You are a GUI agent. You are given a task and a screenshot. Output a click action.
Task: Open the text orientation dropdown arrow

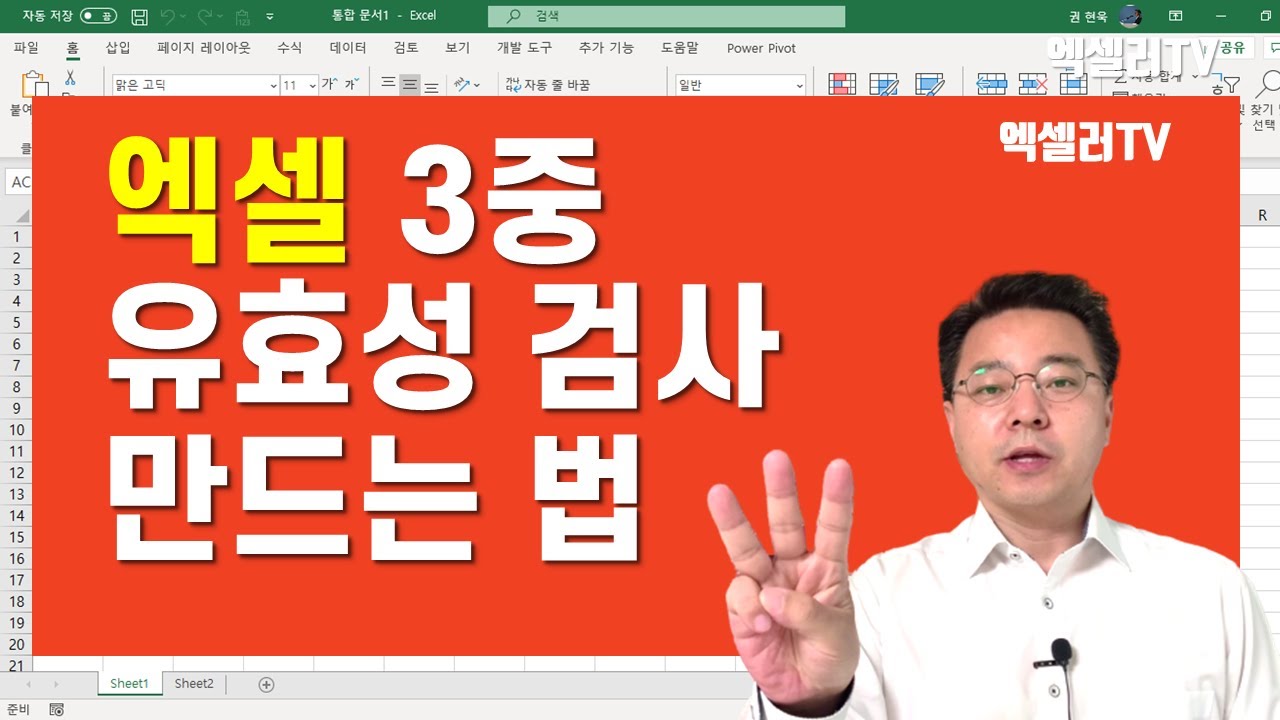(x=477, y=85)
